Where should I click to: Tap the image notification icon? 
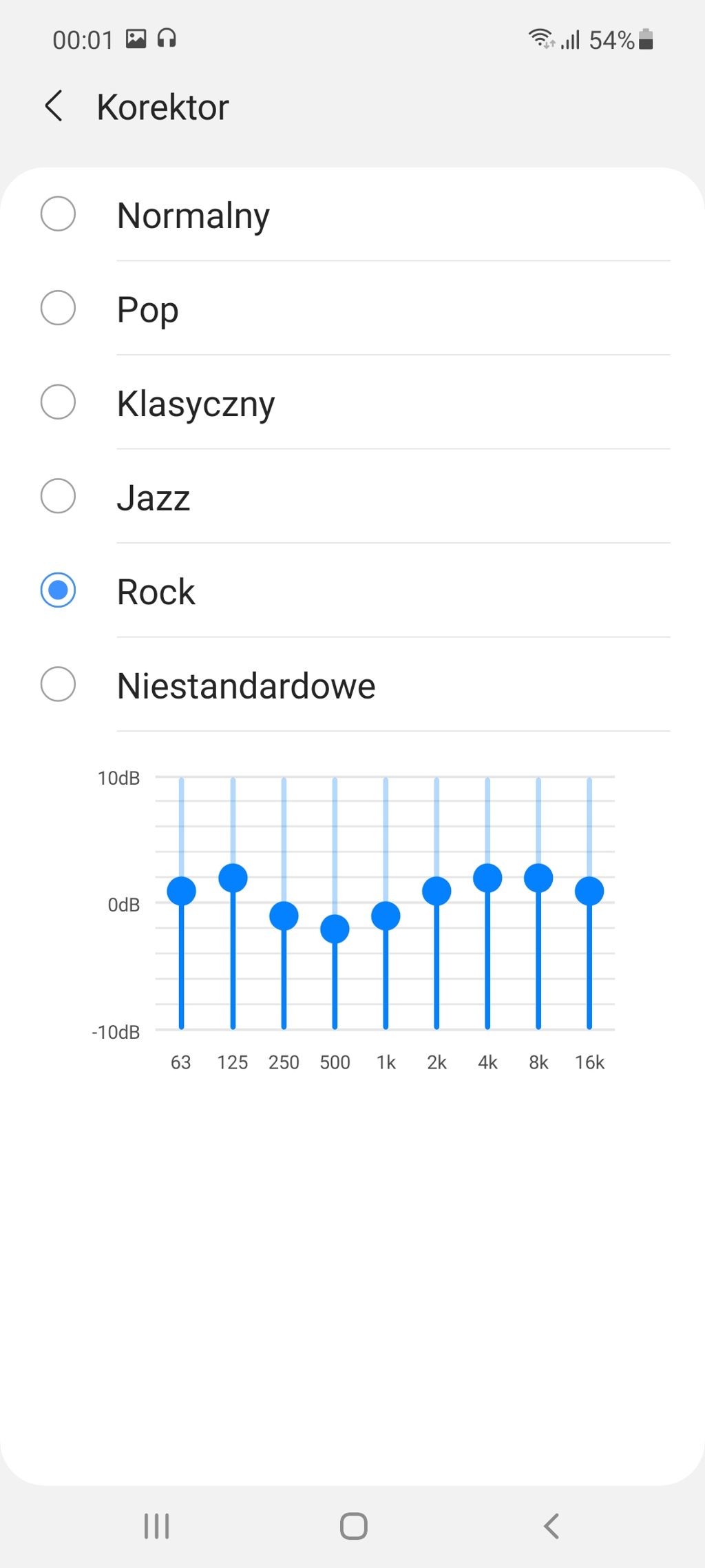click(136, 39)
